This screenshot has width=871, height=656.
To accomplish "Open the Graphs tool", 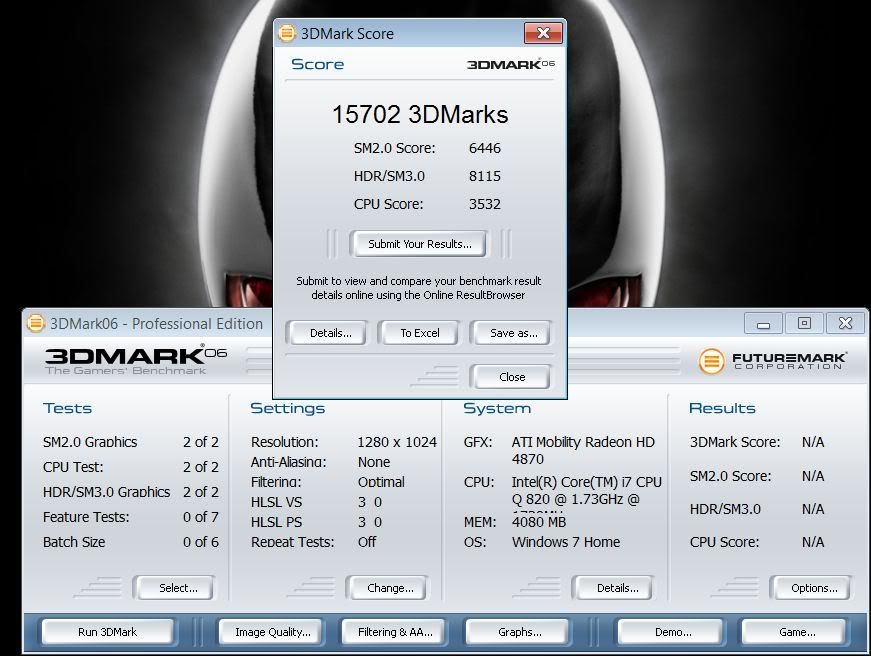I will (x=519, y=632).
